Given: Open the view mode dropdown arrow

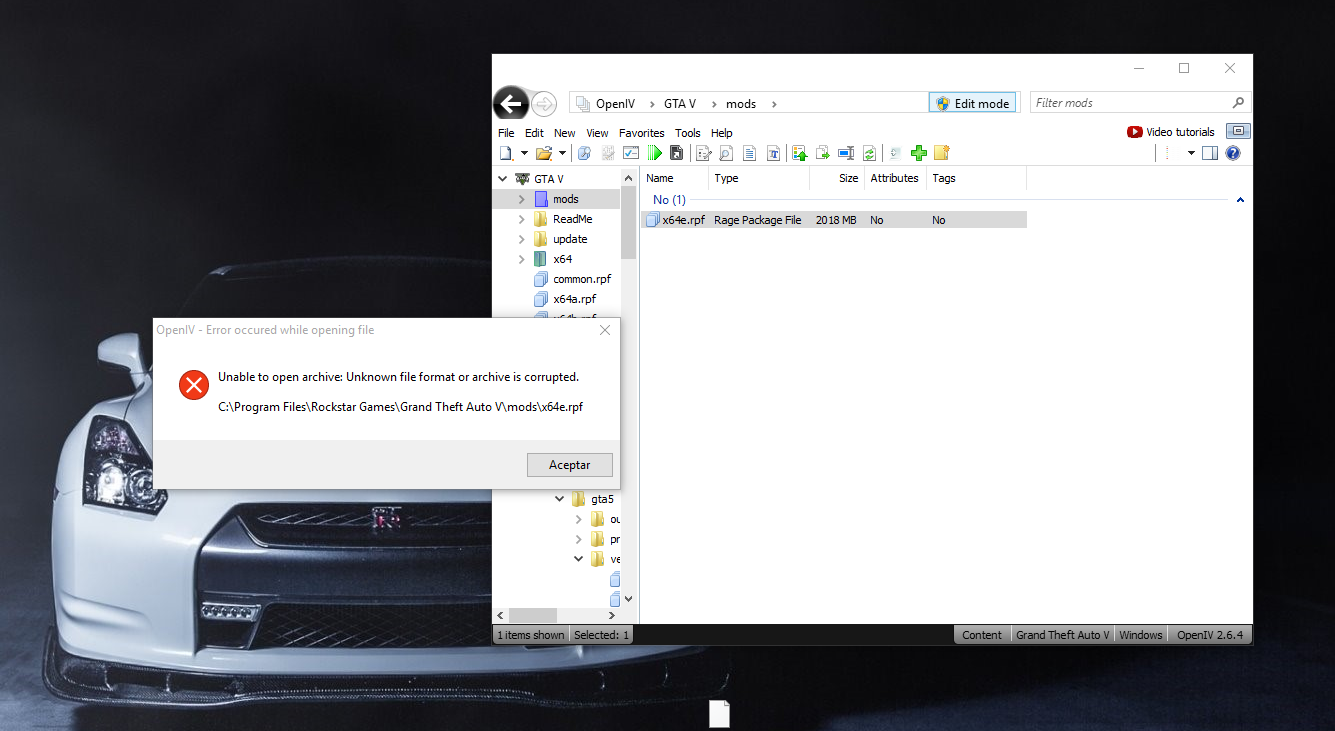Looking at the screenshot, I should pyautogui.click(x=1191, y=153).
